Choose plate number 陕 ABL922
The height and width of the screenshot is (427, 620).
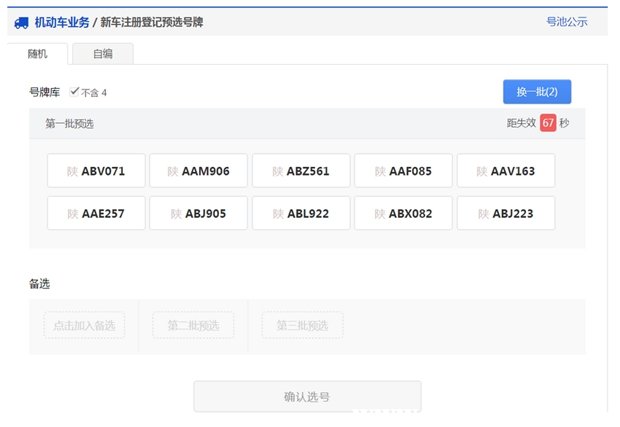click(x=301, y=213)
